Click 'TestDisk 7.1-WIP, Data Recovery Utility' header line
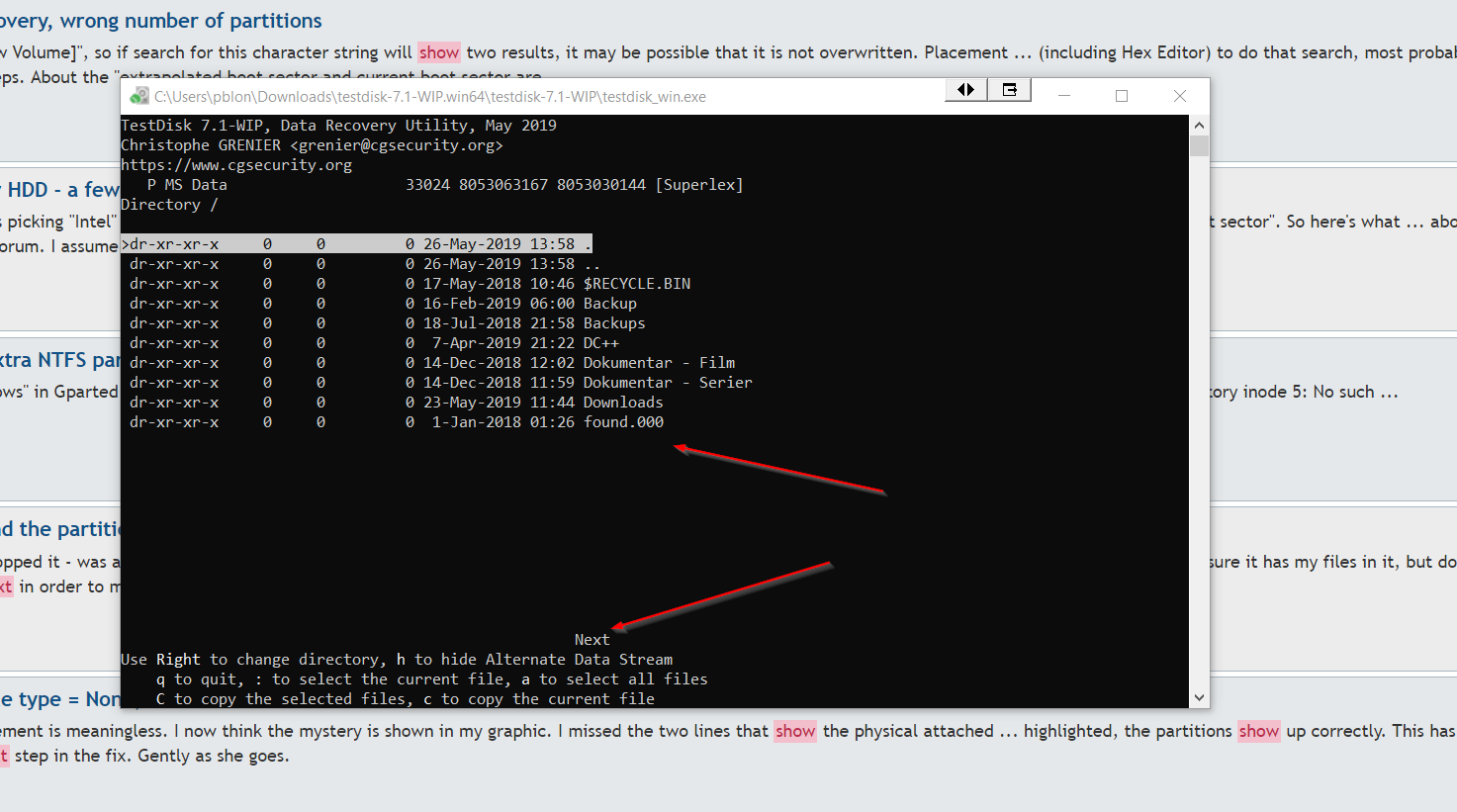 tap(338, 126)
